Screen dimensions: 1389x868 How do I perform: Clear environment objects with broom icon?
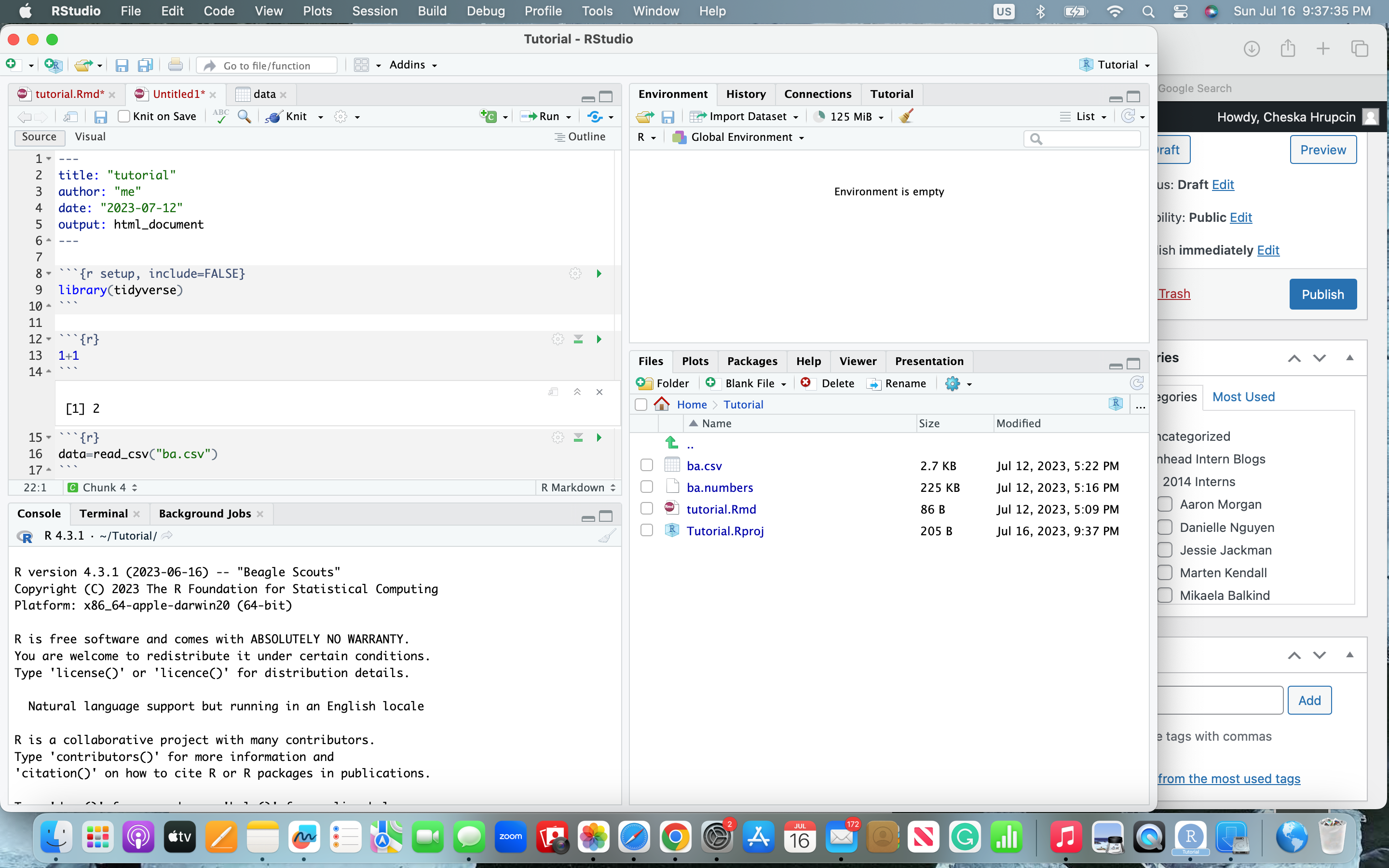point(906,116)
